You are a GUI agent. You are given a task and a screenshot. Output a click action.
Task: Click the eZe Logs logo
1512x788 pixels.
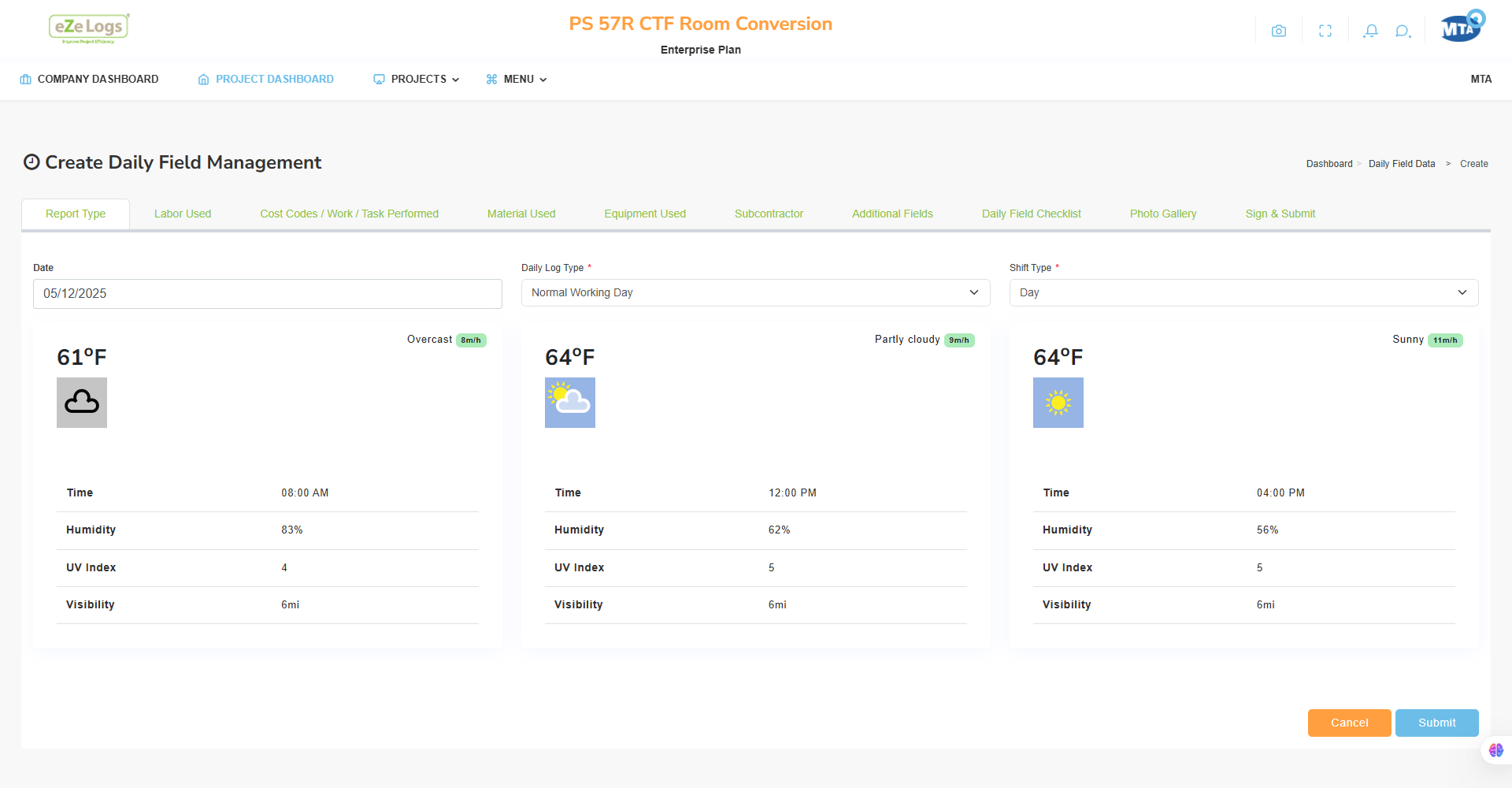(89, 28)
